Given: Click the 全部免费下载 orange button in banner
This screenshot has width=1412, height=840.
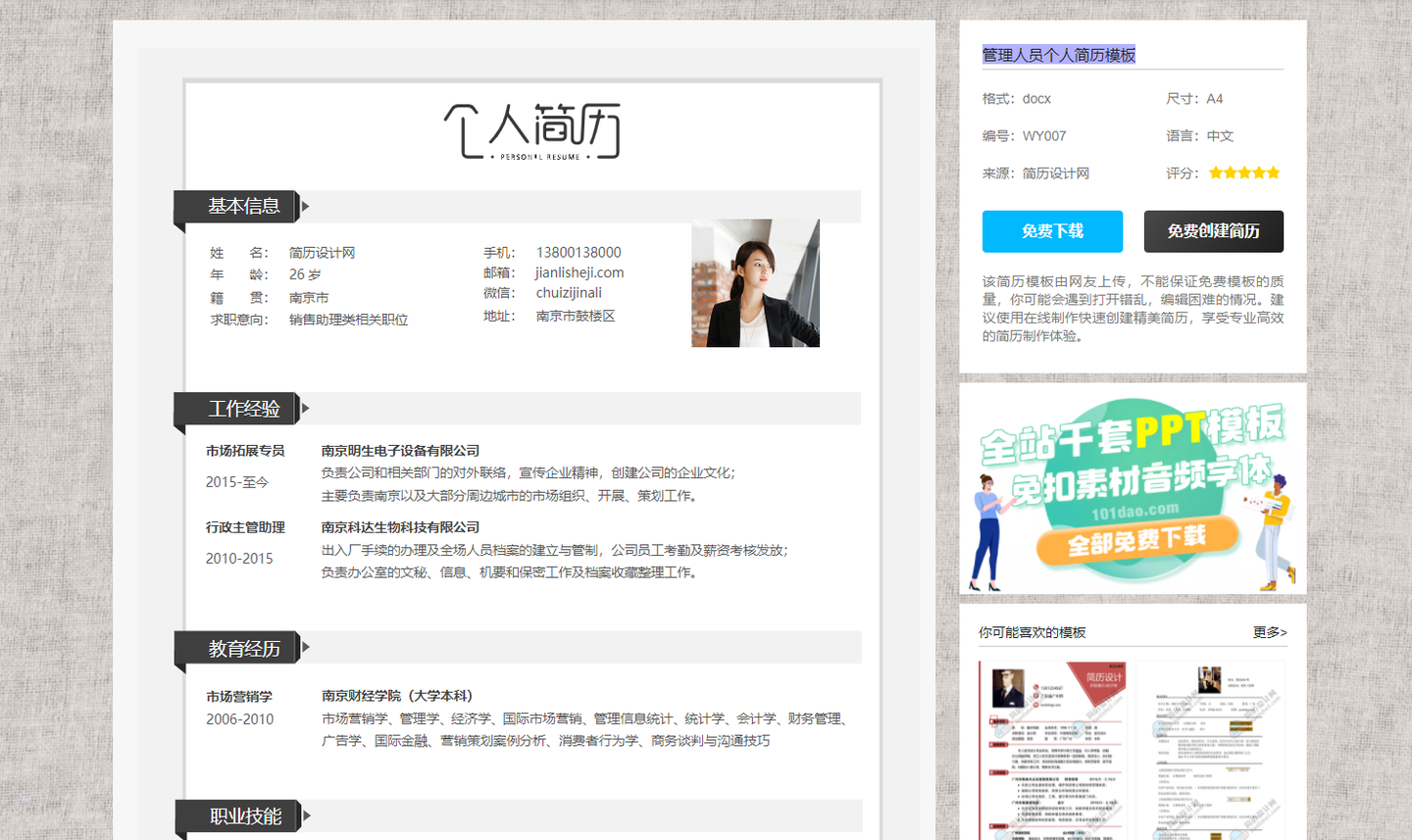Looking at the screenshot, I should tap(1137, 540).
